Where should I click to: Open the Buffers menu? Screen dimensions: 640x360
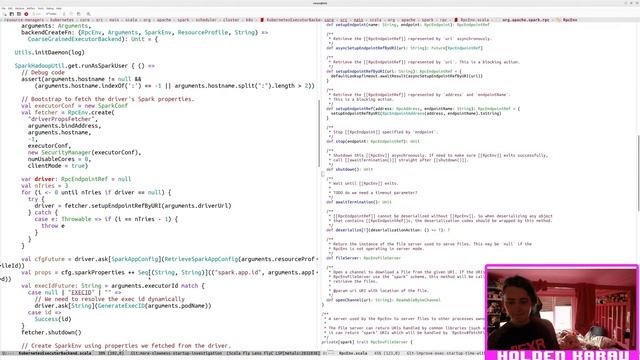[31, 8]
